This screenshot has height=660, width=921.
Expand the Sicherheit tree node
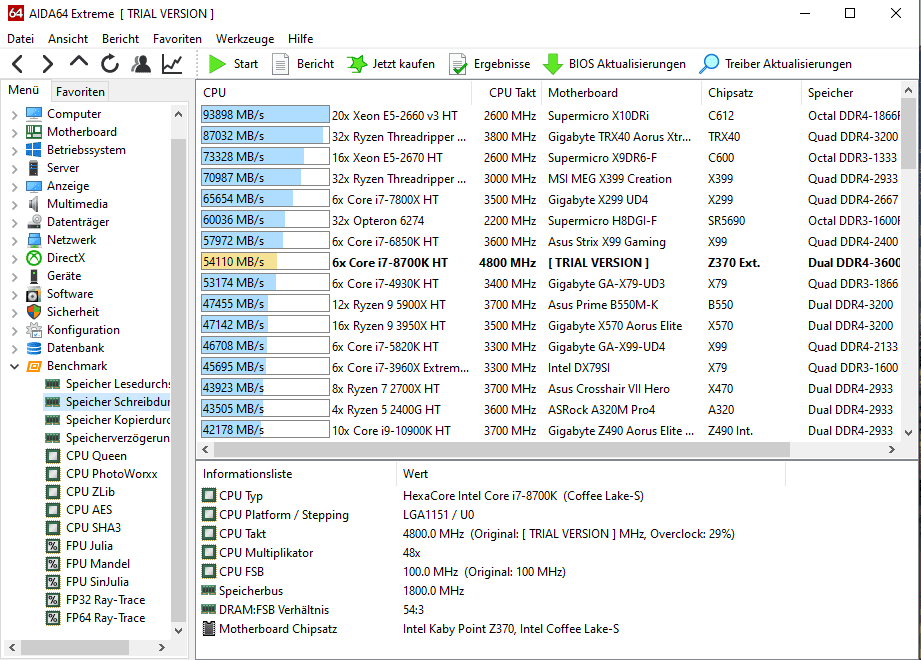(15, 312)
